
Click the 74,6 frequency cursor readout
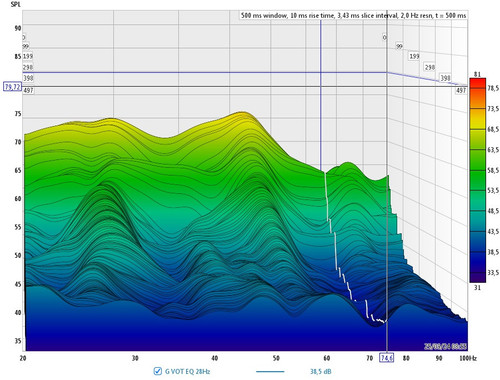[387, 358]
